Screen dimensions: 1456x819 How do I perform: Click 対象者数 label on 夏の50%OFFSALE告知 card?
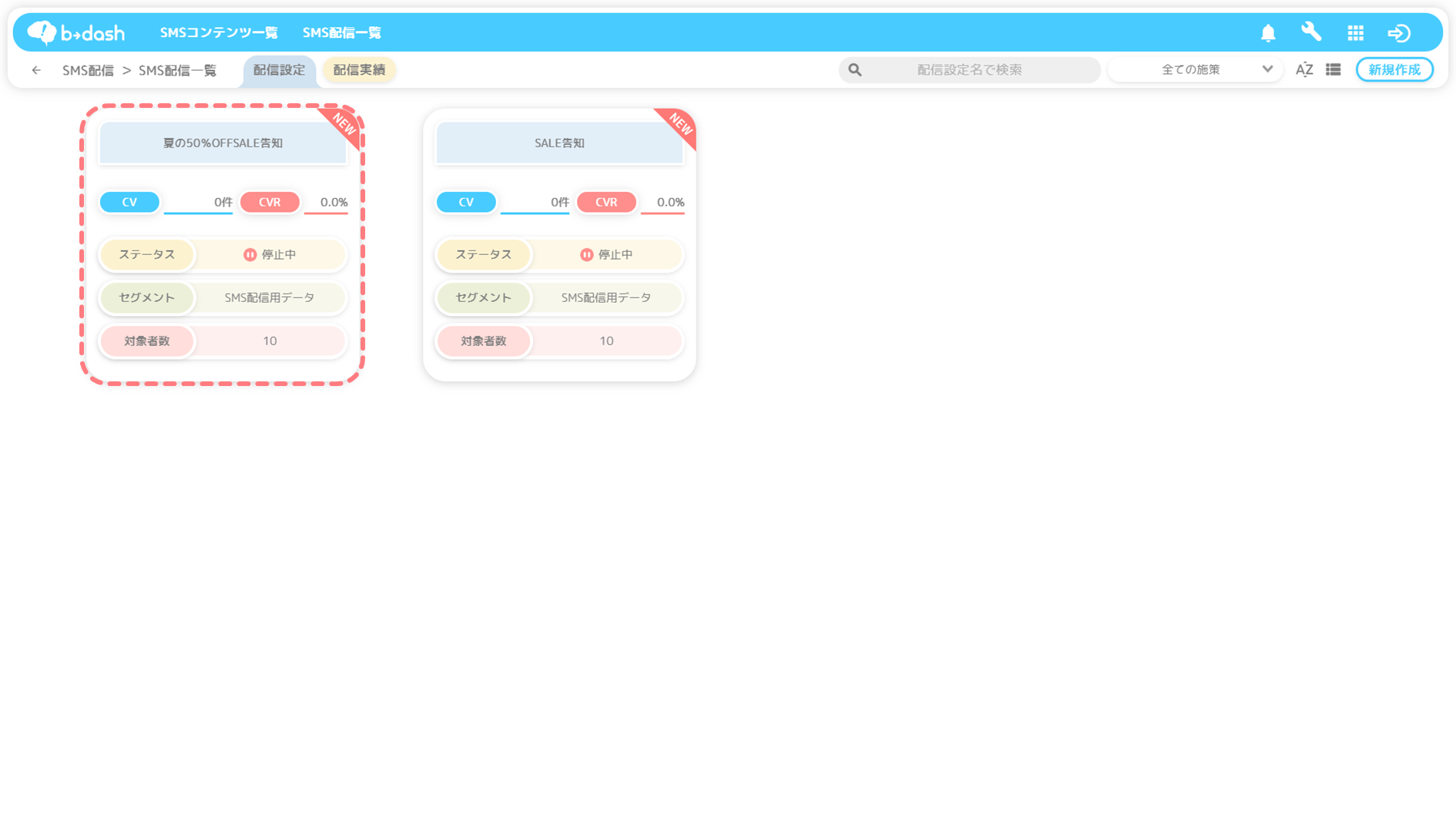[x=147, y=341]
